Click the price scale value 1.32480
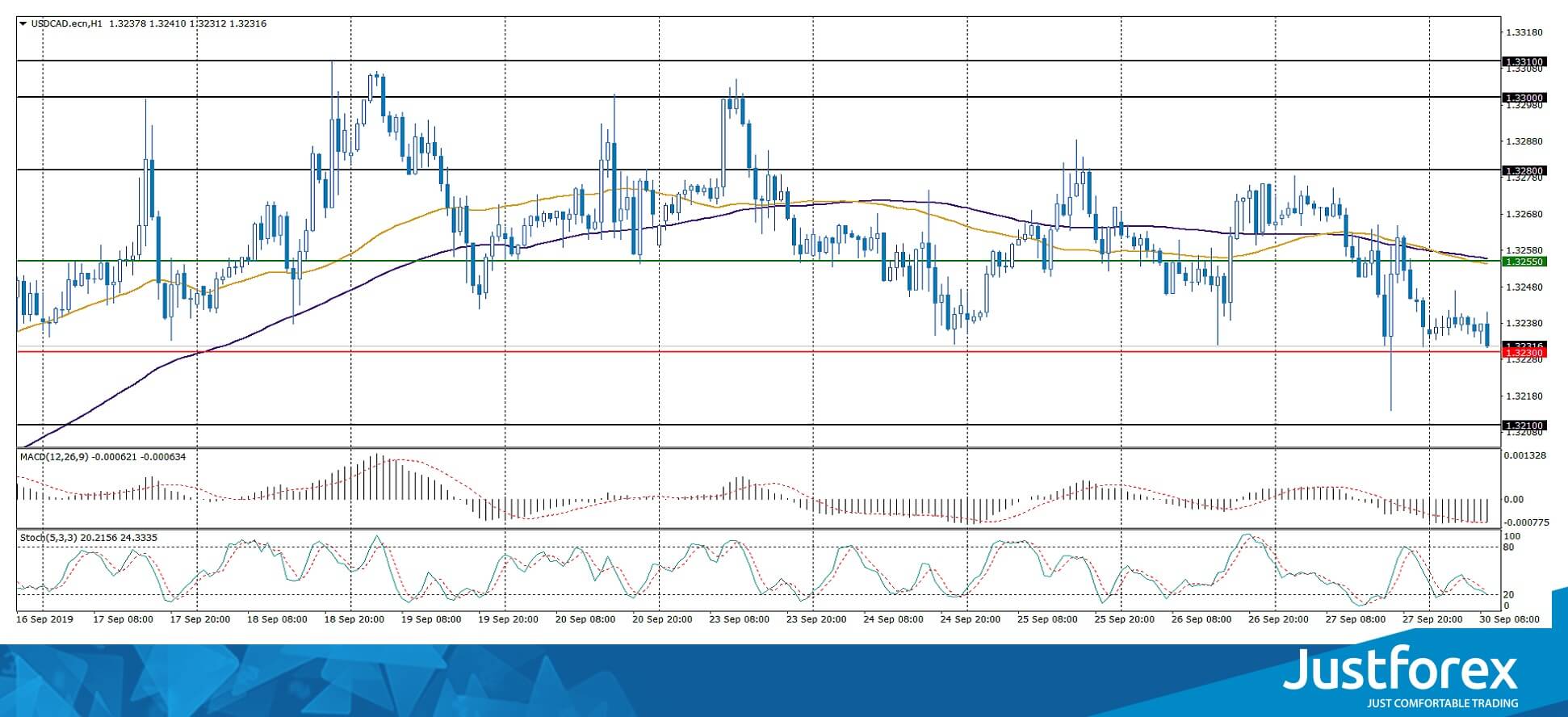The image size is (1568, 717). (1525, 287)
